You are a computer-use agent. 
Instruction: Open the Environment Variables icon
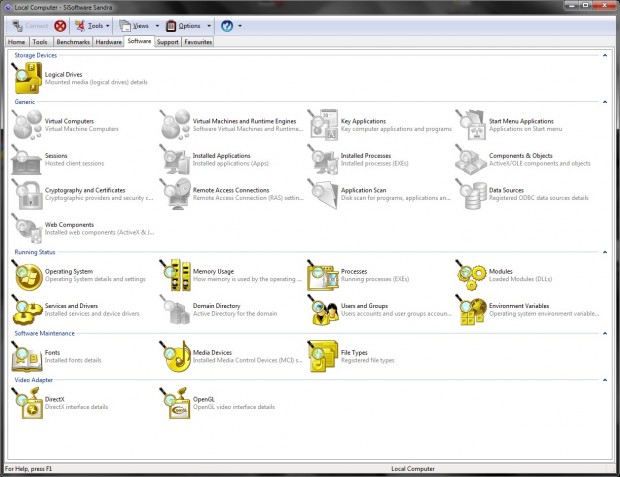point(471,309)
